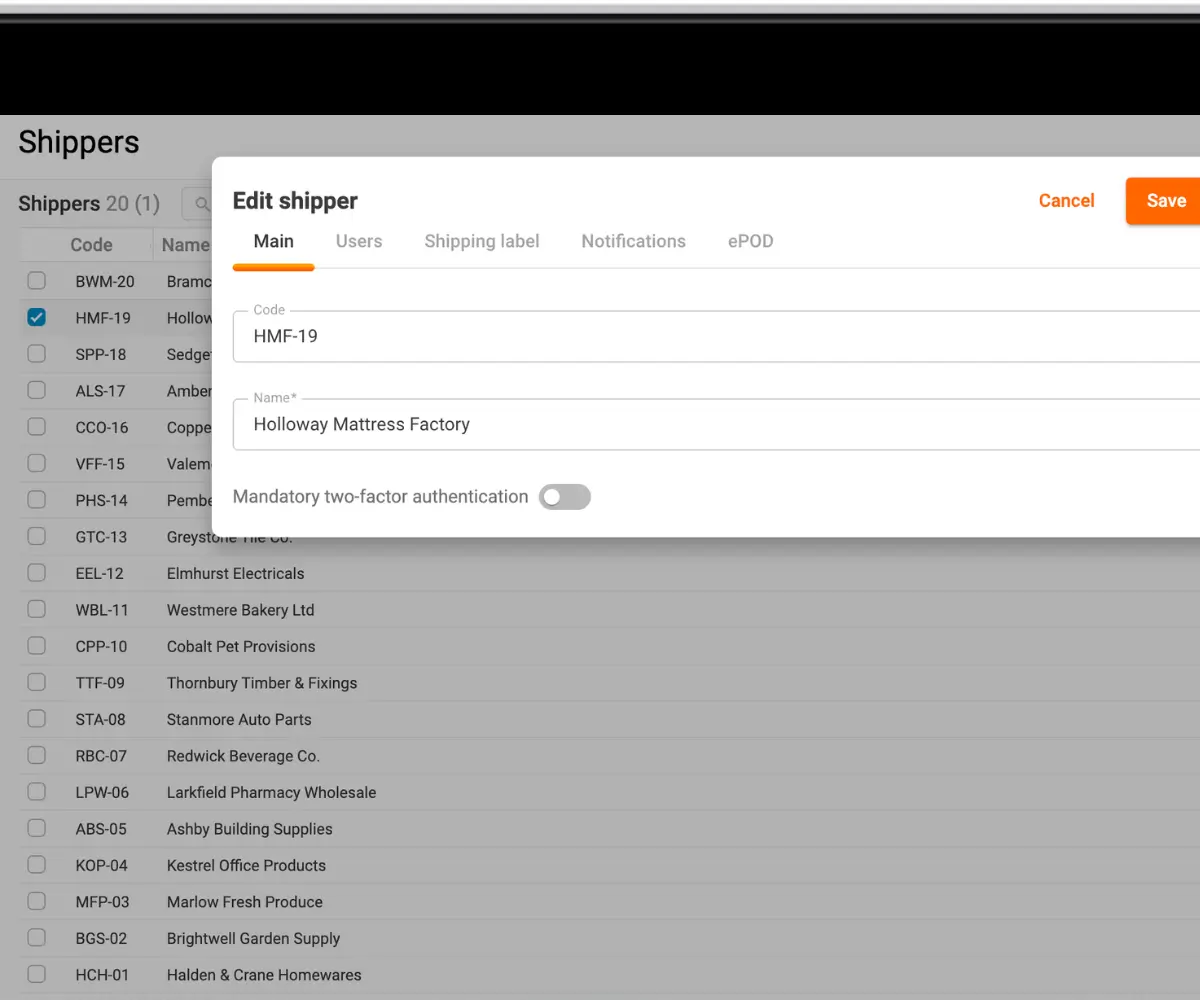Click the WBL-11 code cell
The height and width of the screenshot is (1000, 1200).
click(x=102, y=610)
